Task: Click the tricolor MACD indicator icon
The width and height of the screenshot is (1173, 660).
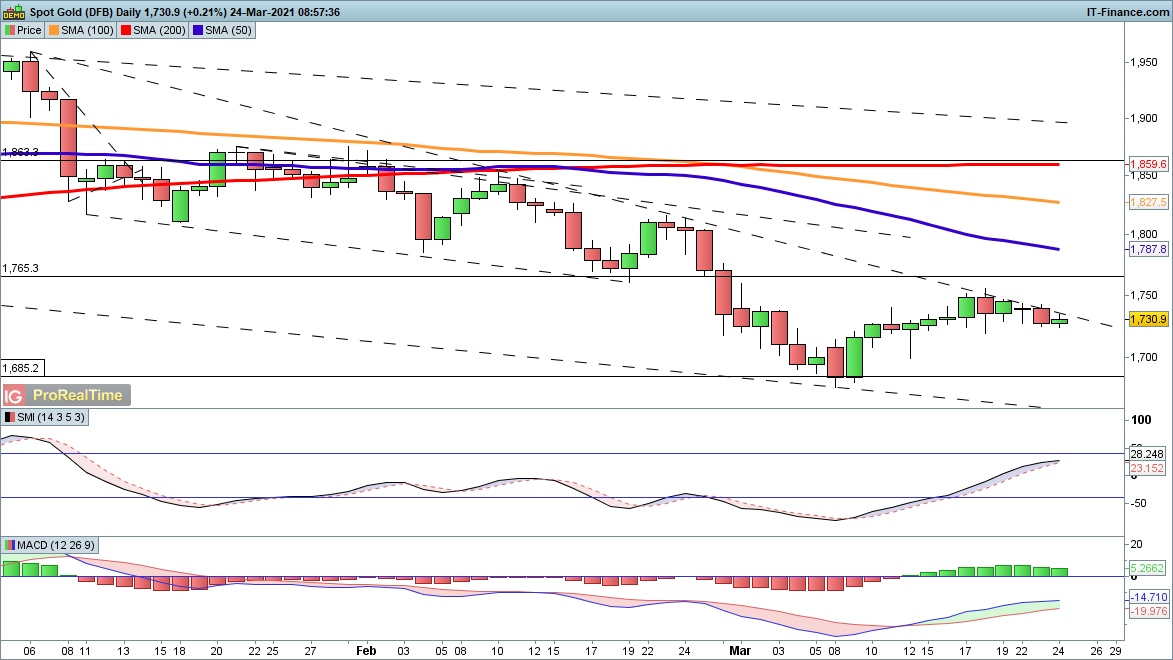Action: point(10,545)
